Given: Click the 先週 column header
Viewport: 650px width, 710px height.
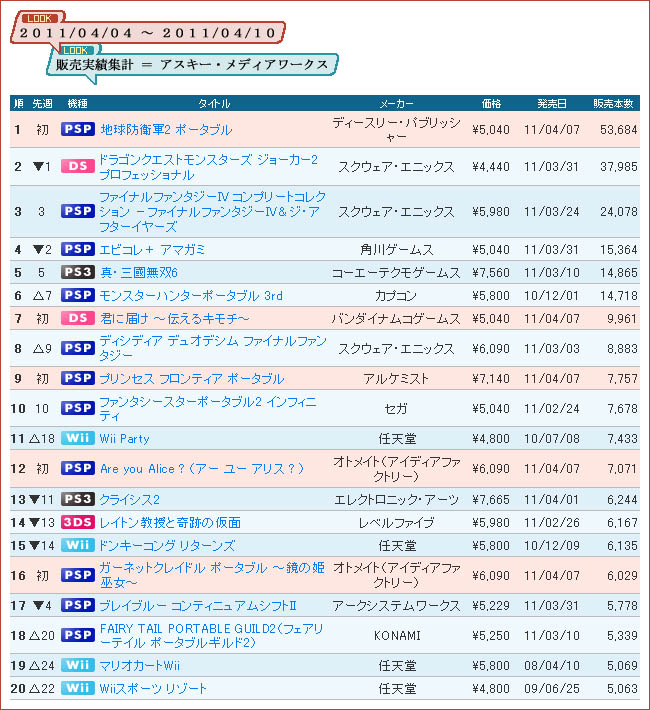Looking at the screenshot, I should coord(42,104).
